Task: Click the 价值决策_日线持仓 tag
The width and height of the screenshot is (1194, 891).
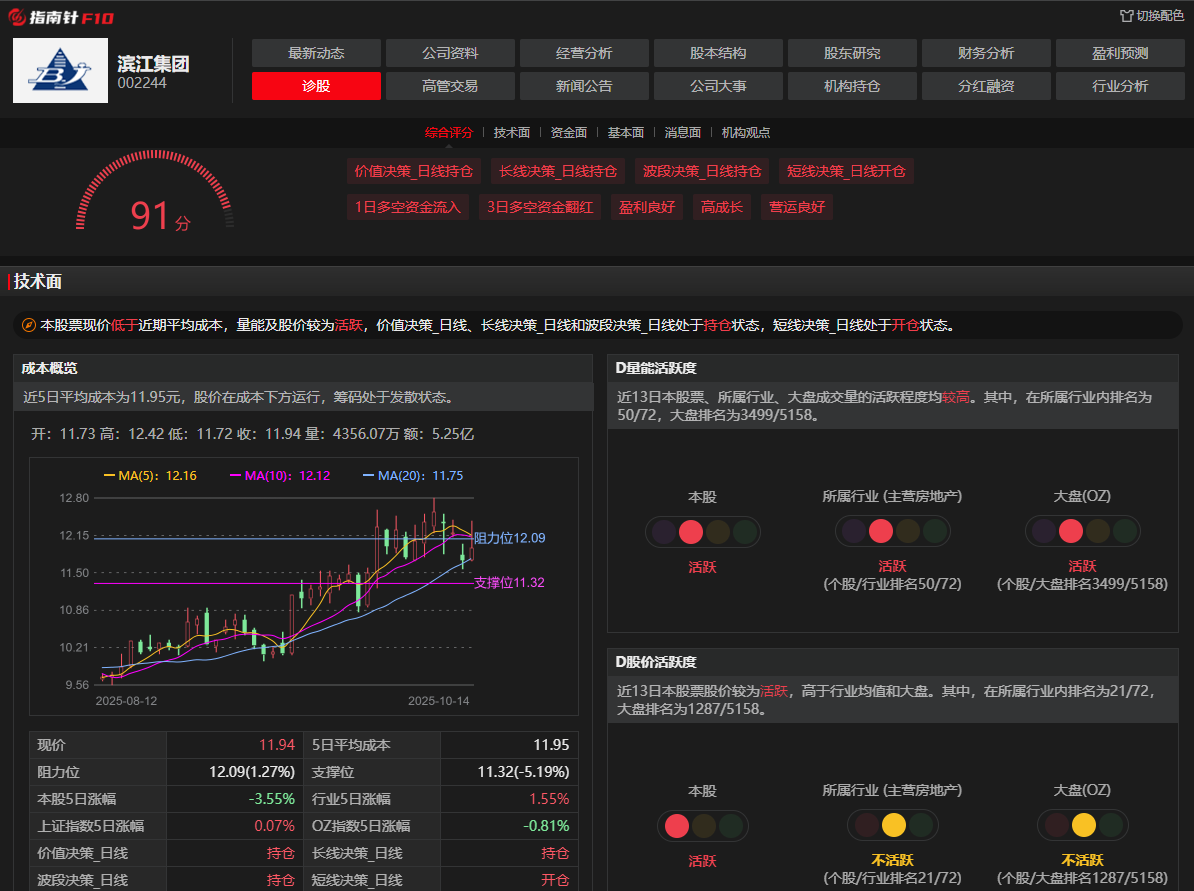Action: (413, 171)
